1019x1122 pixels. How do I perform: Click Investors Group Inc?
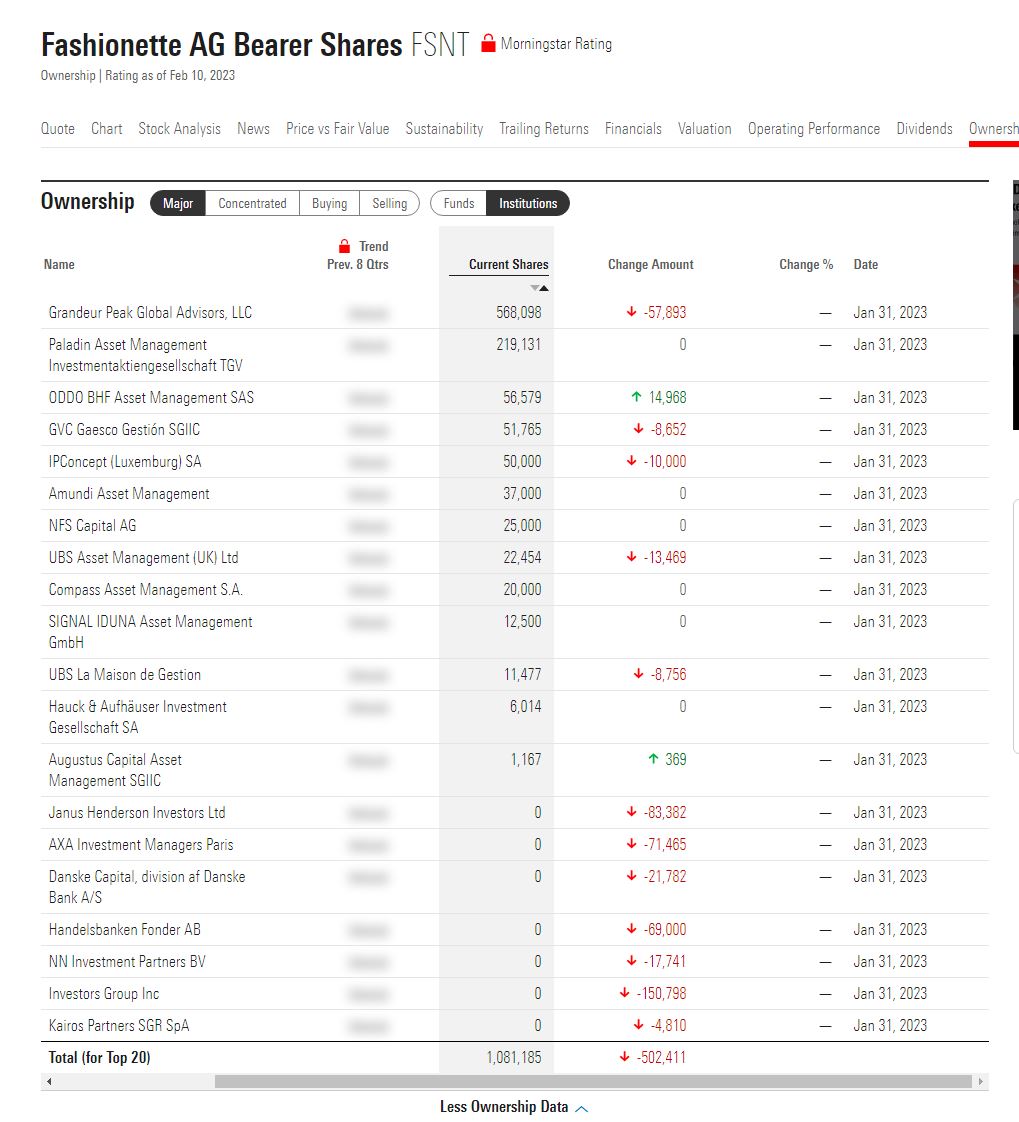point(104,994)
